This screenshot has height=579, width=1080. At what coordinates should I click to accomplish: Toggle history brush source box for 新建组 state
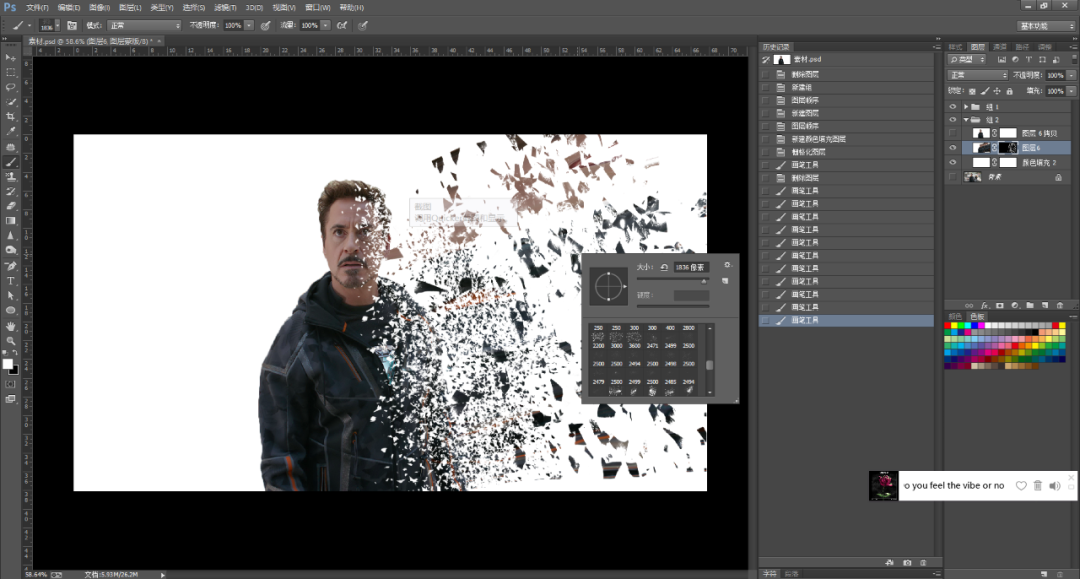point(765,87)
